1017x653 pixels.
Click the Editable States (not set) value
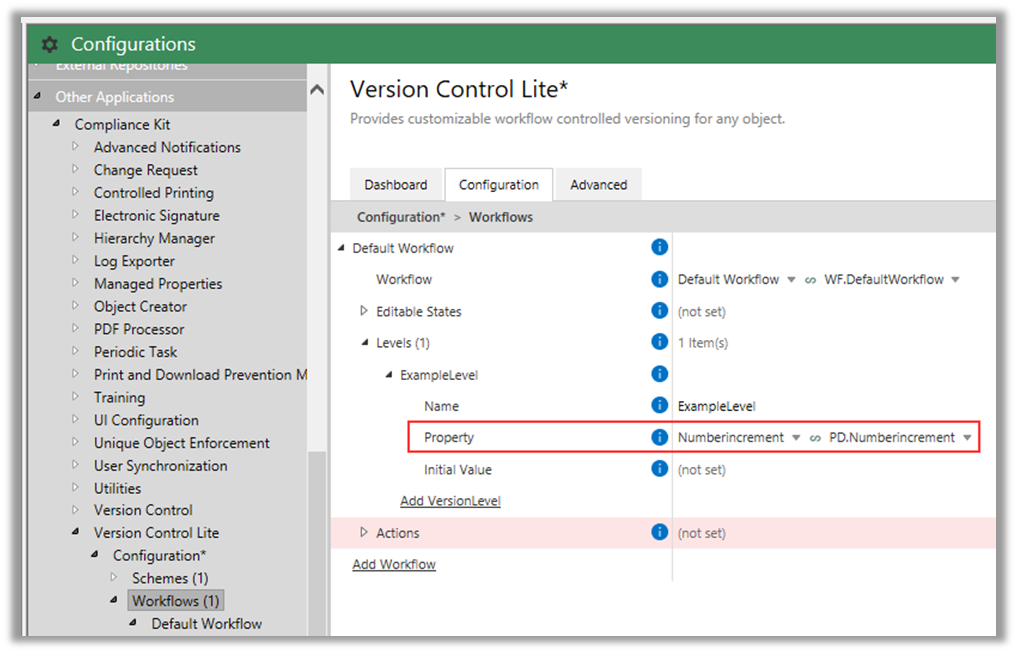(702, 312)
